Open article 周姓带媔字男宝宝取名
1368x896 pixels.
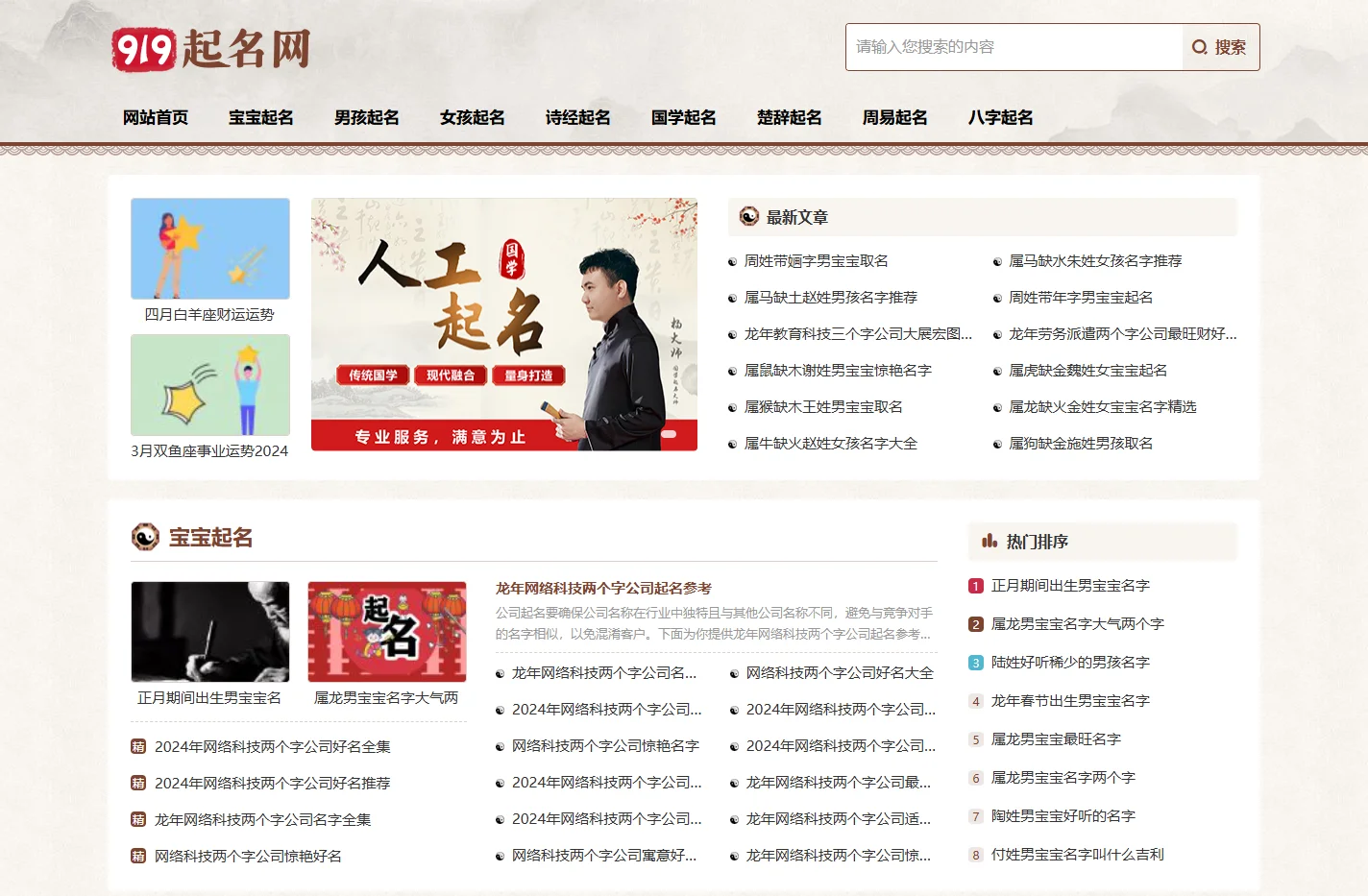point(816,261)
